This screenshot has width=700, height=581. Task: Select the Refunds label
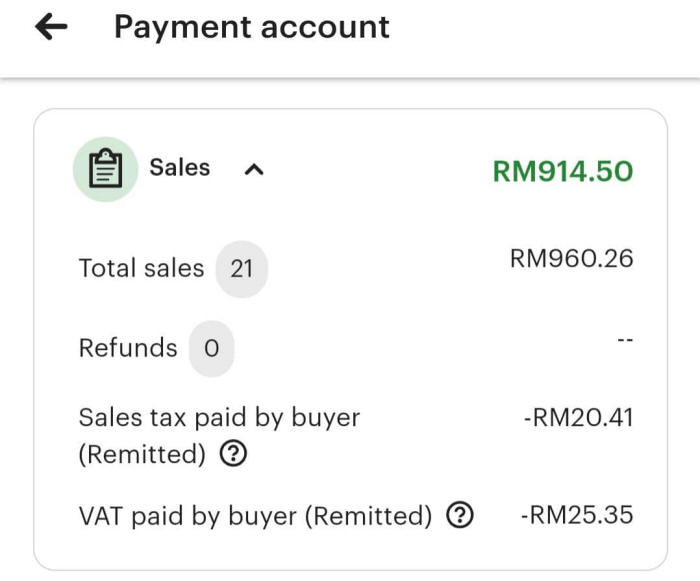[127, 348]
